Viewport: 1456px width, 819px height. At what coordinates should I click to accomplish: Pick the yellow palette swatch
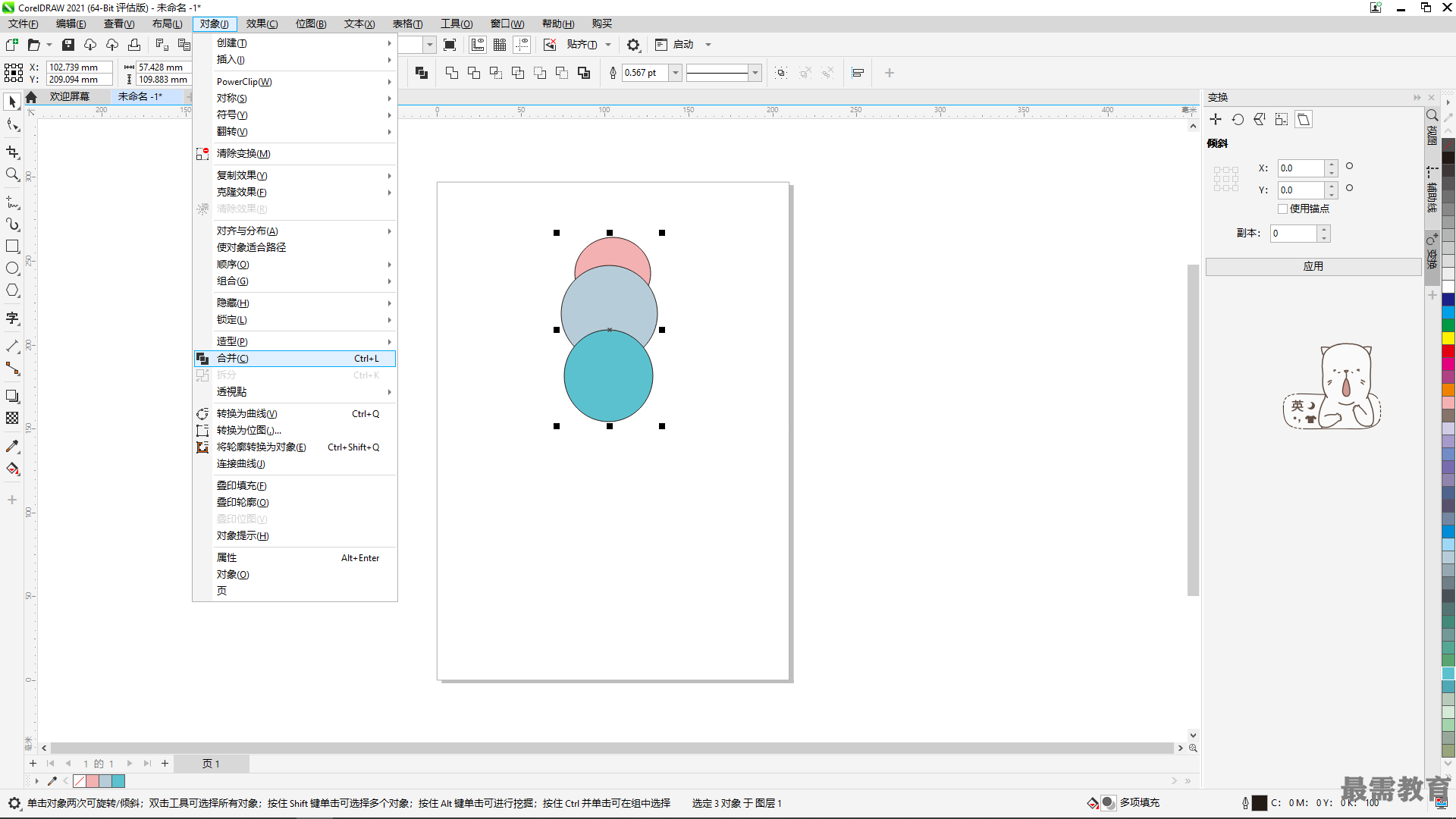coord(1448,338)
